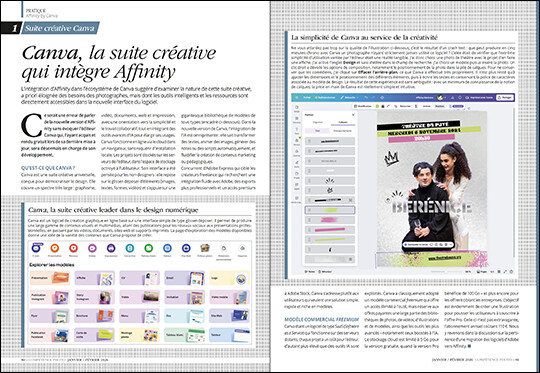Click the Position button in context toolbar
This screenshot has height=373, width=540.
439,106
